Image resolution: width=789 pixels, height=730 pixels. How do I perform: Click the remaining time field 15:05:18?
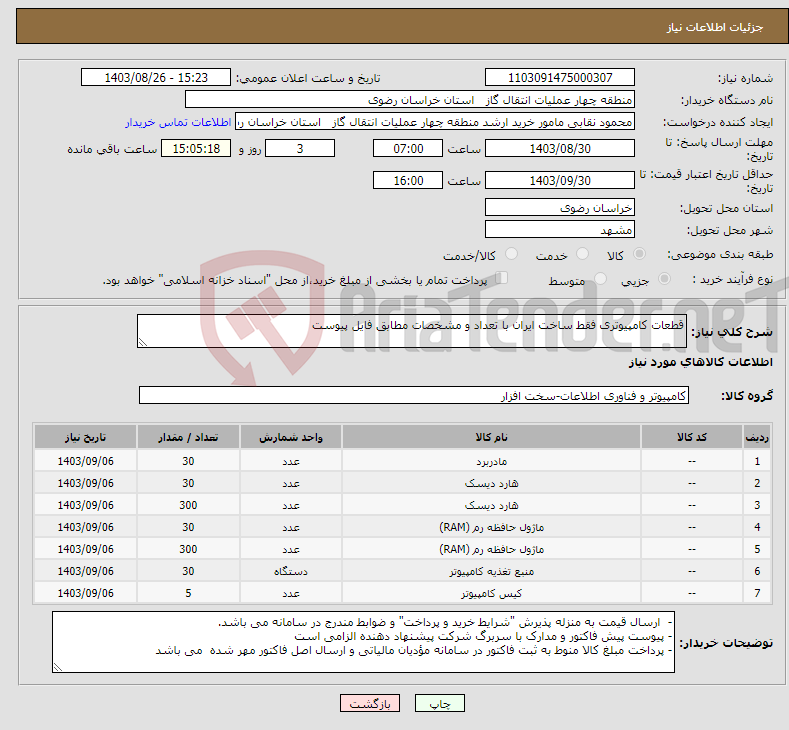196,149
